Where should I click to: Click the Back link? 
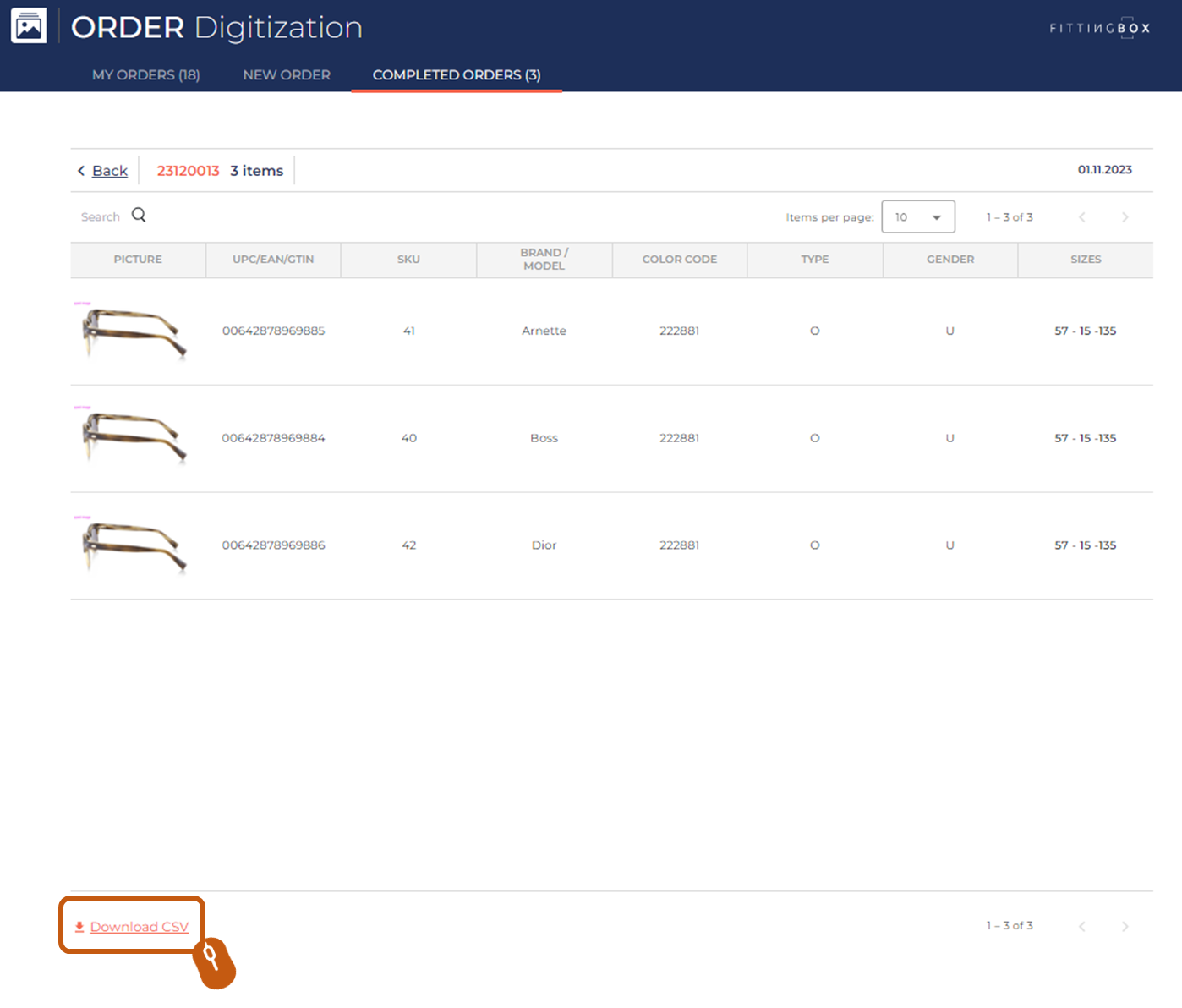[110, 171]
